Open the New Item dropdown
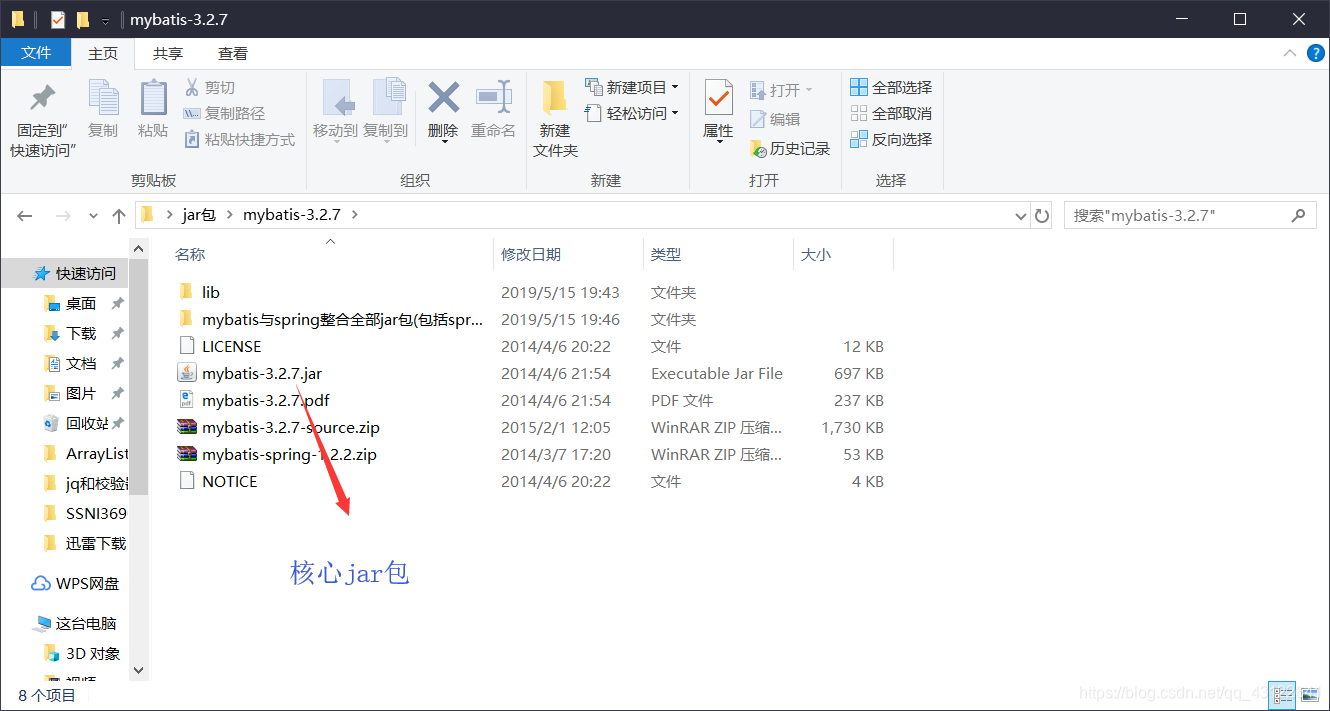Image resolution: width=1330 pixels, height=711 pixels. (632, 87)
